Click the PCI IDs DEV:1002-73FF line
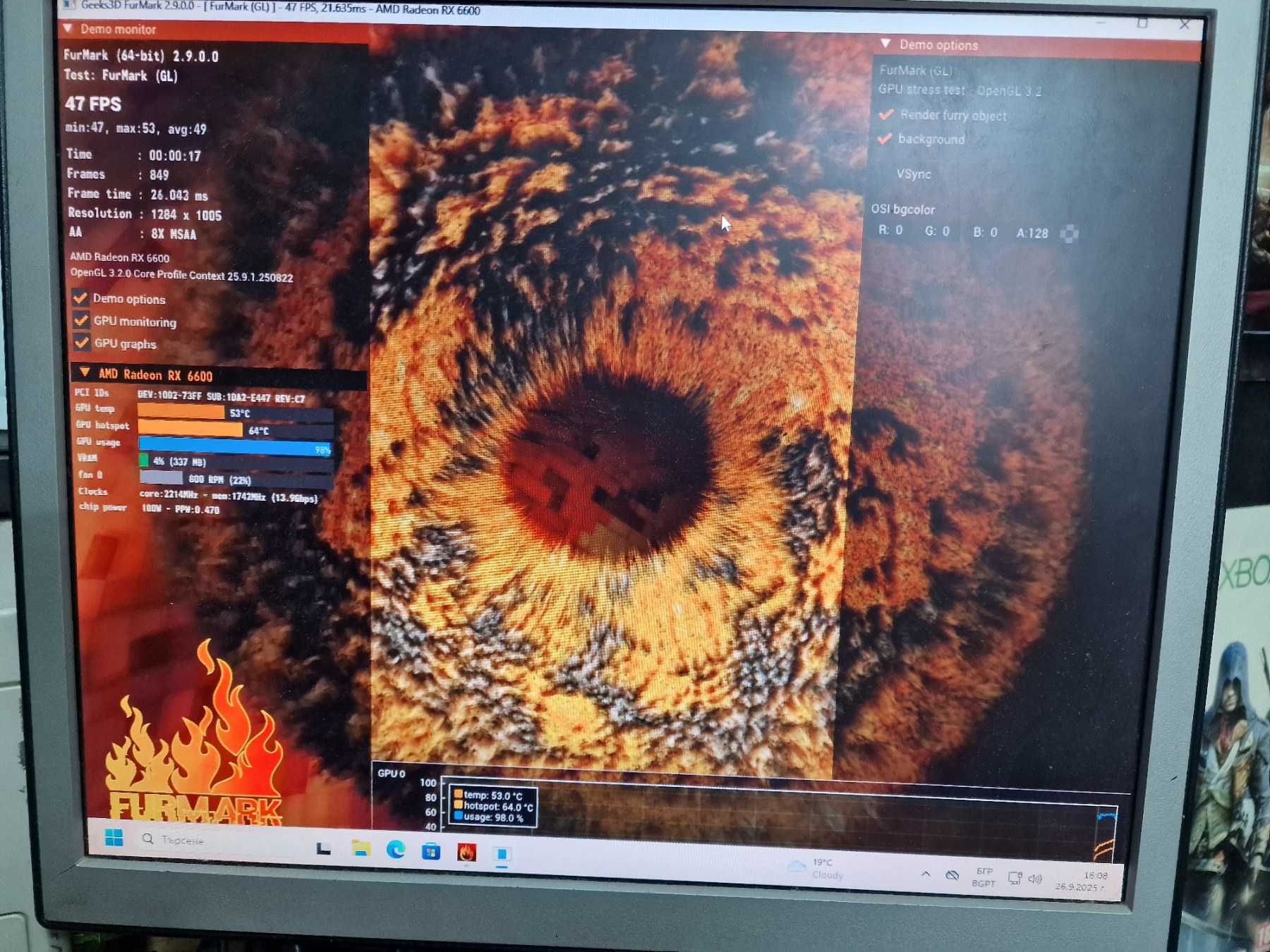 (x=190, y=396)
